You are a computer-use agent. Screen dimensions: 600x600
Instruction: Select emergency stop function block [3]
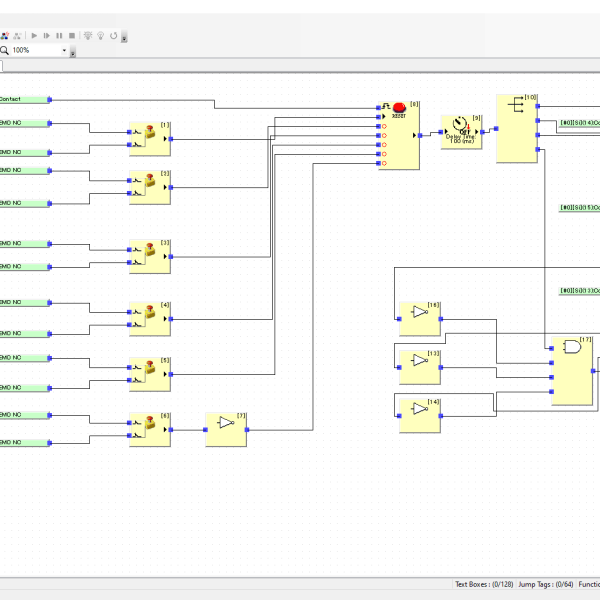click(x=150, y=256)
